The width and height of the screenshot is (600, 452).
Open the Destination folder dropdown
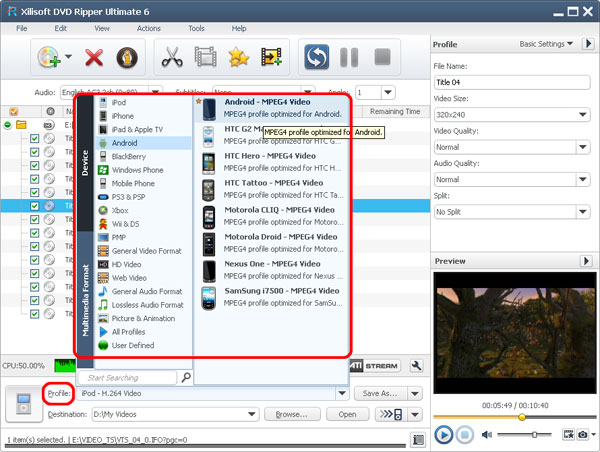pos(251,414)
